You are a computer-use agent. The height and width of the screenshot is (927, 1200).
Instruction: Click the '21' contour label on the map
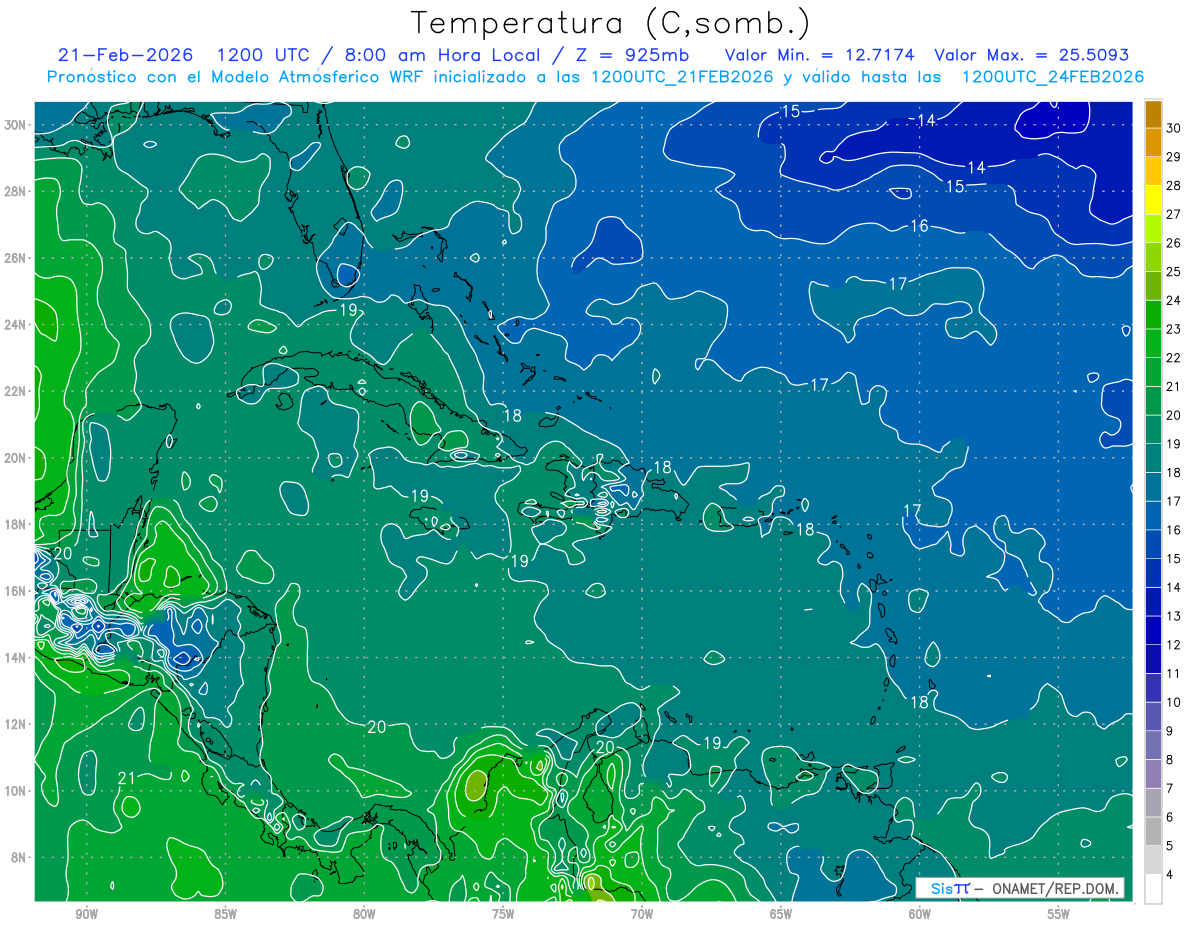click(x=127, y=778)
